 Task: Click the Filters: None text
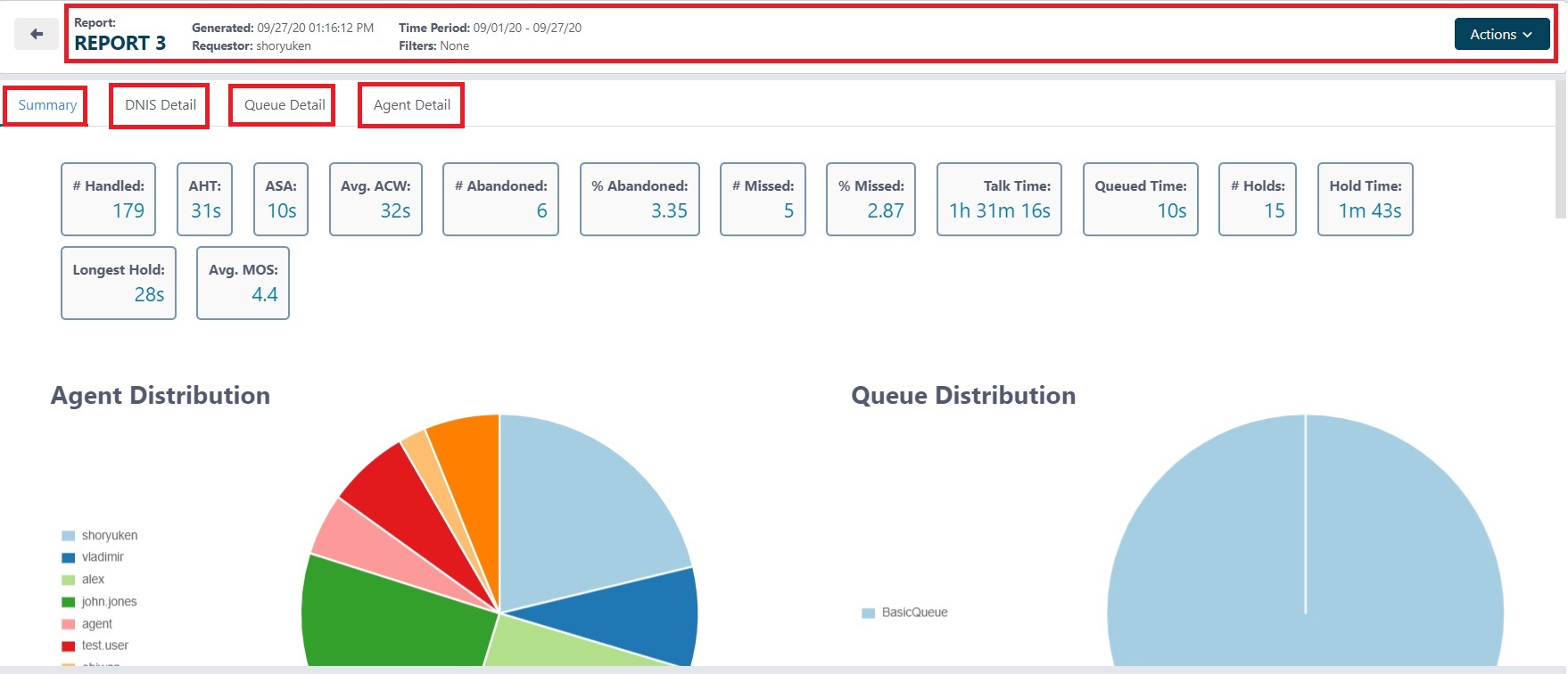point(433,45)
